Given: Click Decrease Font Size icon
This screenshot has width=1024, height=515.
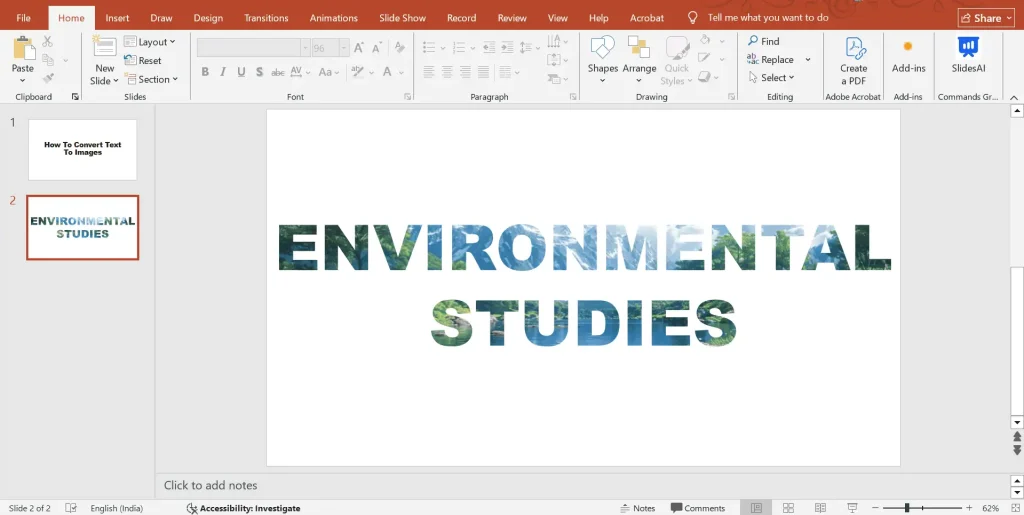Looking at the screenshot, I should 377,48.
